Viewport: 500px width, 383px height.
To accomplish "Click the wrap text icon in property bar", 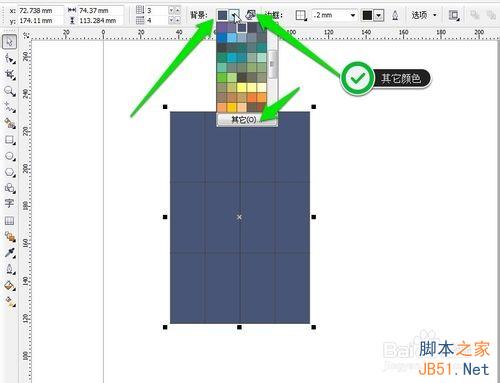I will click(453, 15).
